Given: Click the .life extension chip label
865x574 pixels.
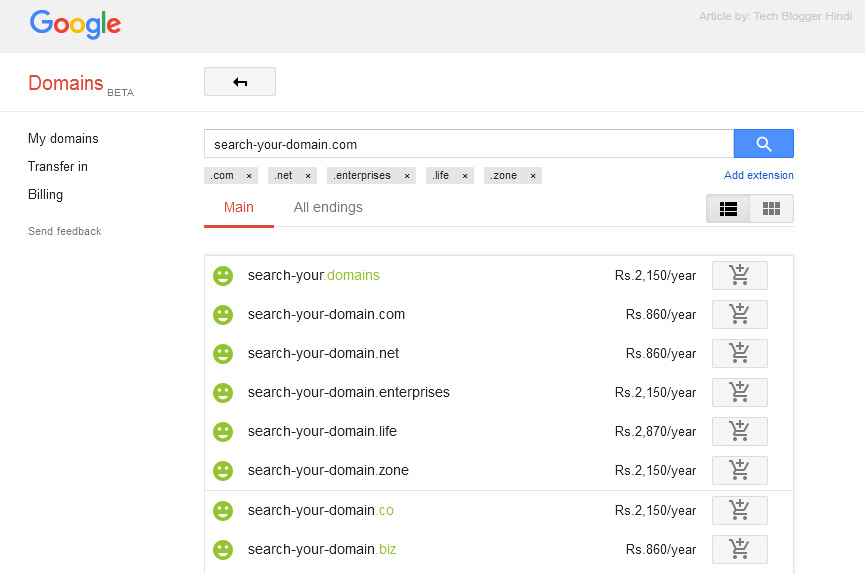Looking at the screenshot, I should pyautogui.click(x=440, y=176).
